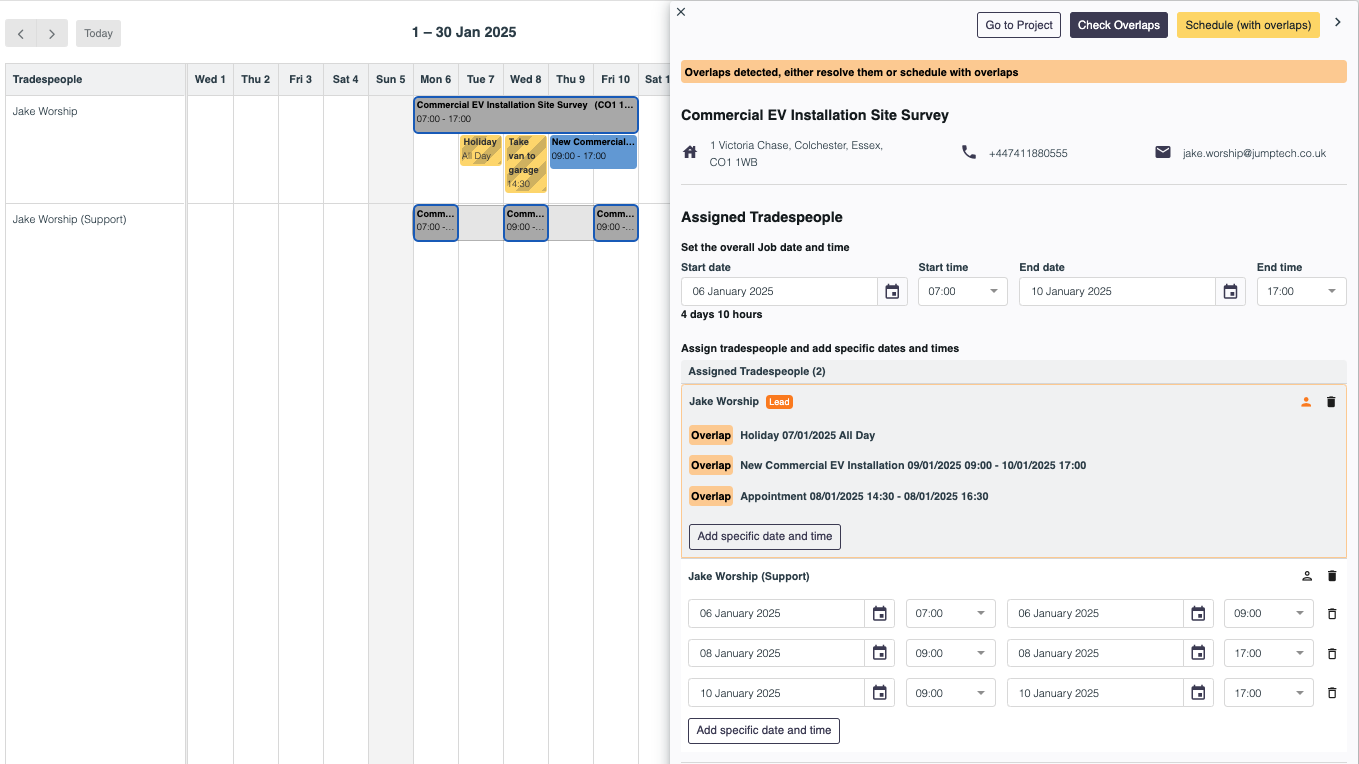
Task: Click the Go to Project button
Action: pos(1018,25)
